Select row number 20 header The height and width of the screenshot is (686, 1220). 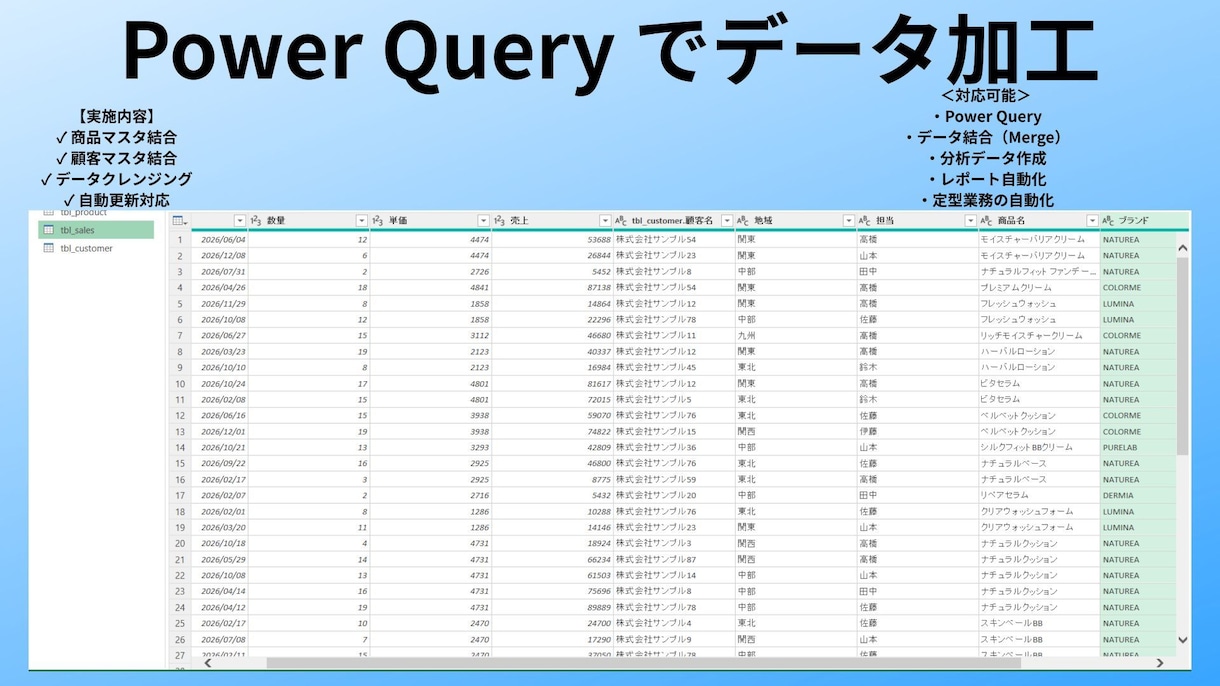point(180,544)
